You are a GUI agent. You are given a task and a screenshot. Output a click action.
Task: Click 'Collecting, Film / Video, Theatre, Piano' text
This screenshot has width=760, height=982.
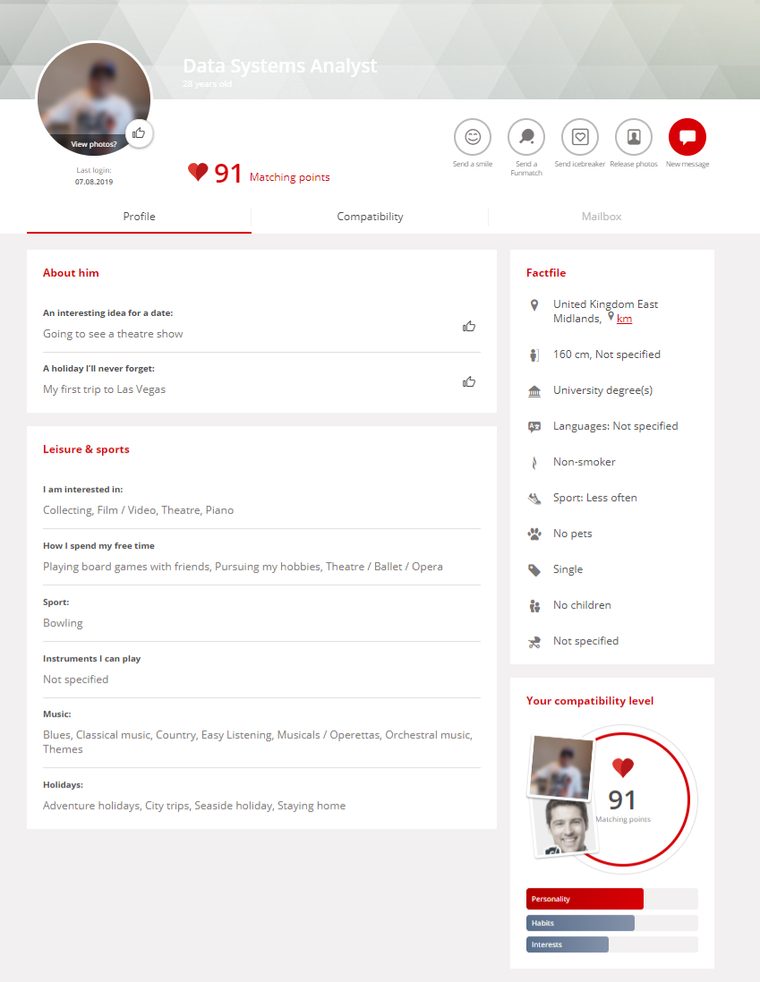138,510
